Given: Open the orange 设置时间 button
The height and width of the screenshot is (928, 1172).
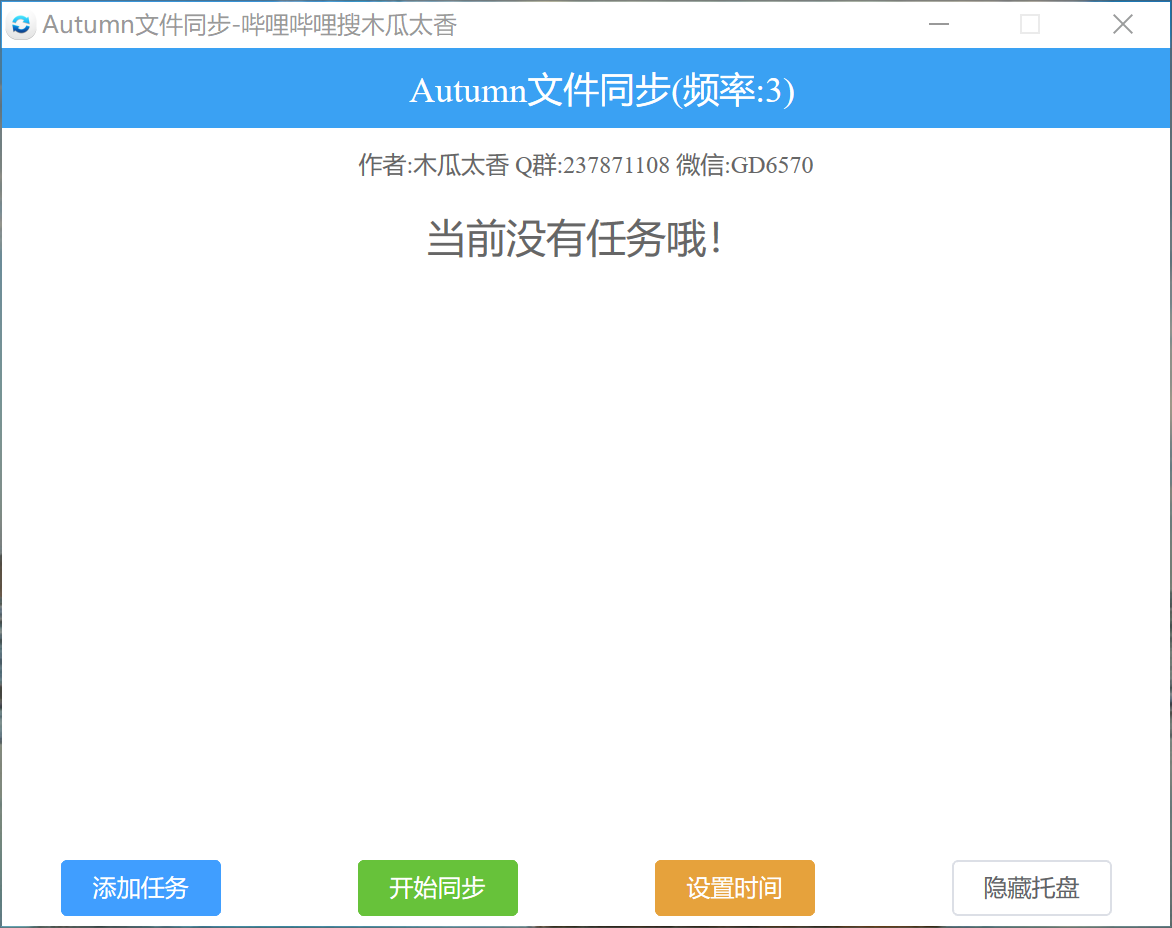Looking at the screenshot, I should (x=734, y=888).
